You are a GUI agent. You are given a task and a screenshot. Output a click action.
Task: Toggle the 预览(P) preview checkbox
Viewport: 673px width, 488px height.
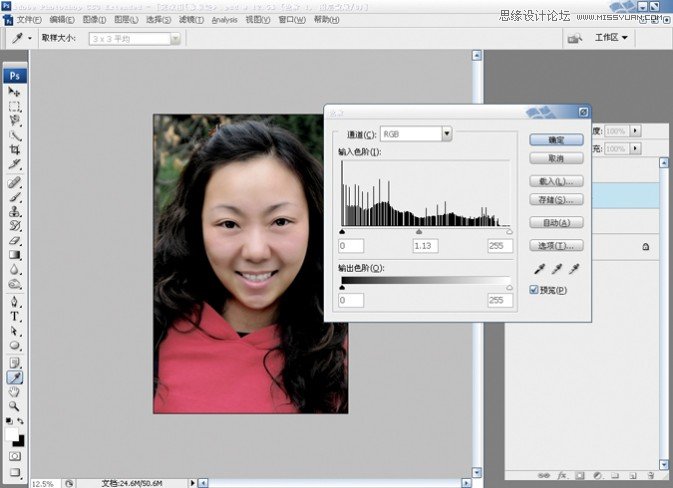[x=534, y=290]
